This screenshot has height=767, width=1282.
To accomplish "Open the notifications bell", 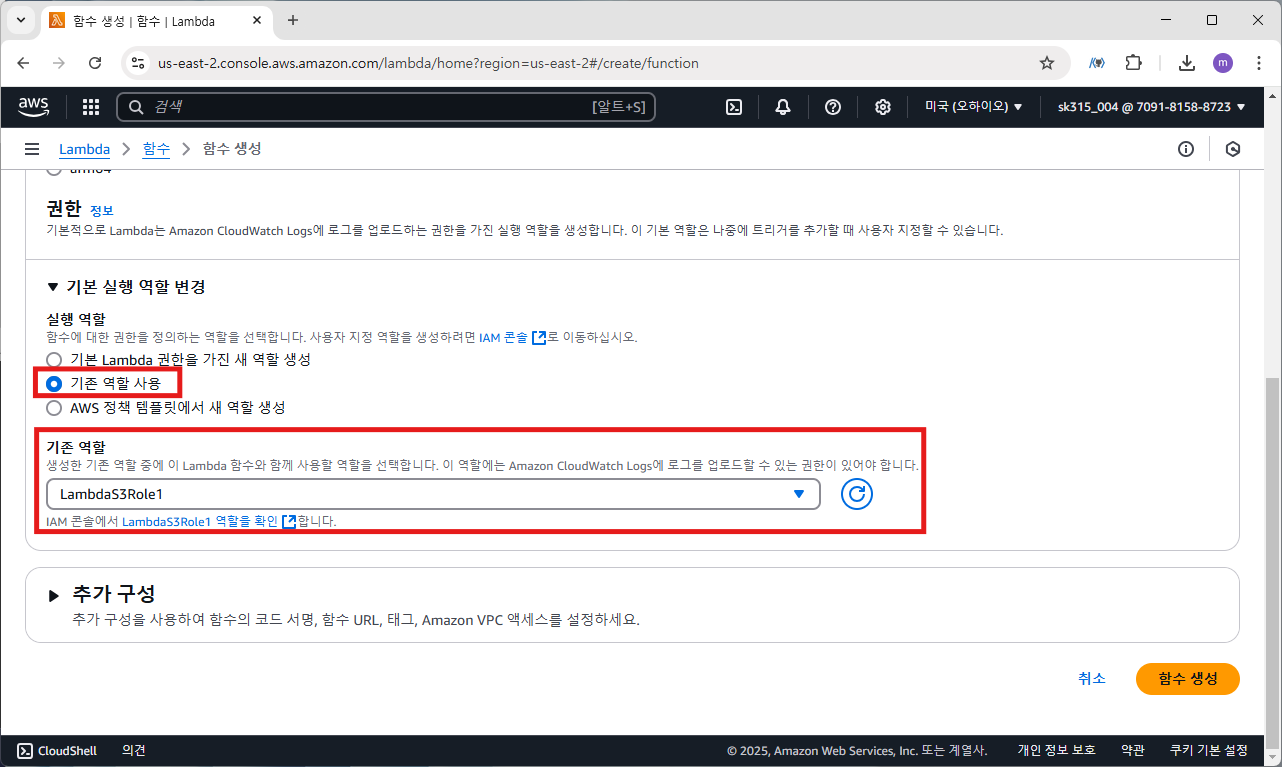I will point(783,107).
